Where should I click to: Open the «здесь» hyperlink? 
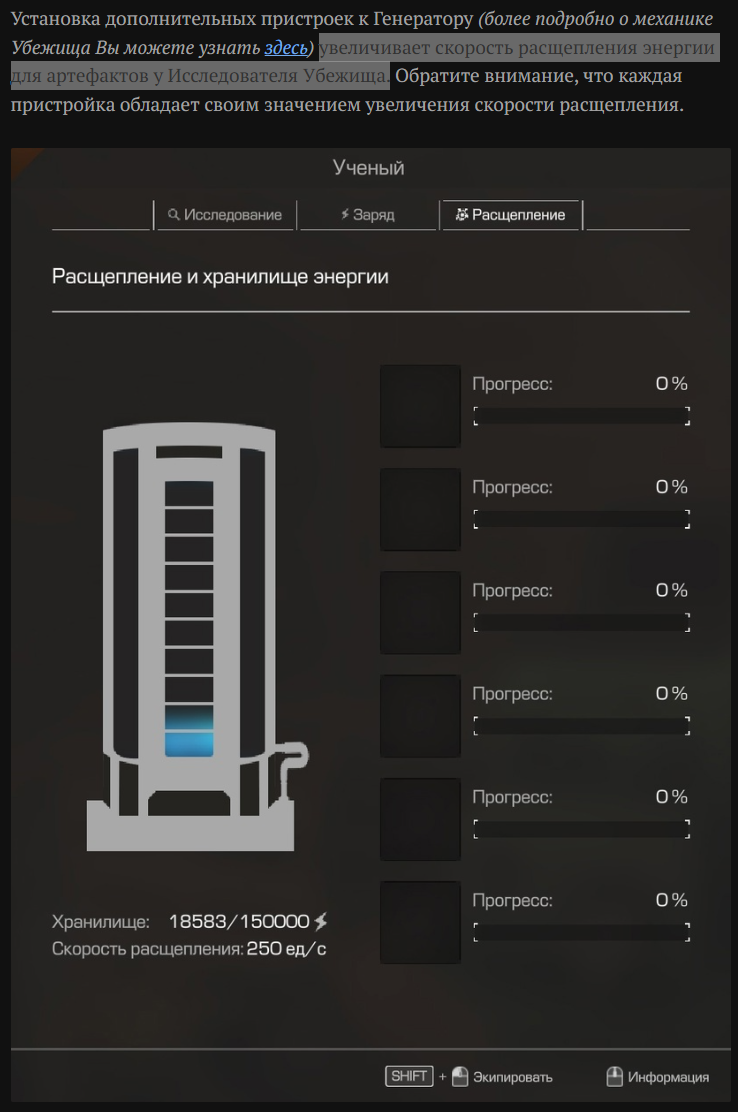286,48
